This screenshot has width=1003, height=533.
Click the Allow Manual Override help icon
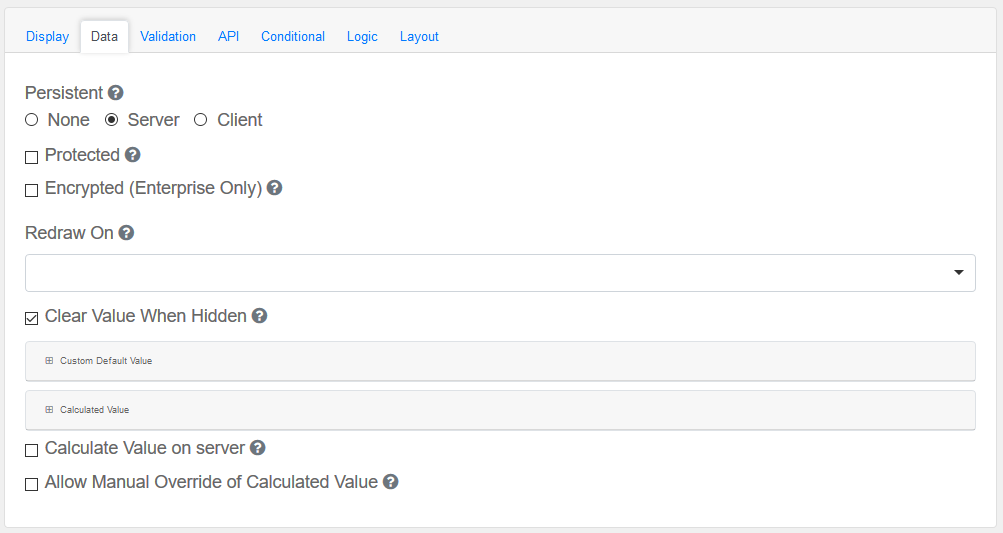[x=391, y=482]
